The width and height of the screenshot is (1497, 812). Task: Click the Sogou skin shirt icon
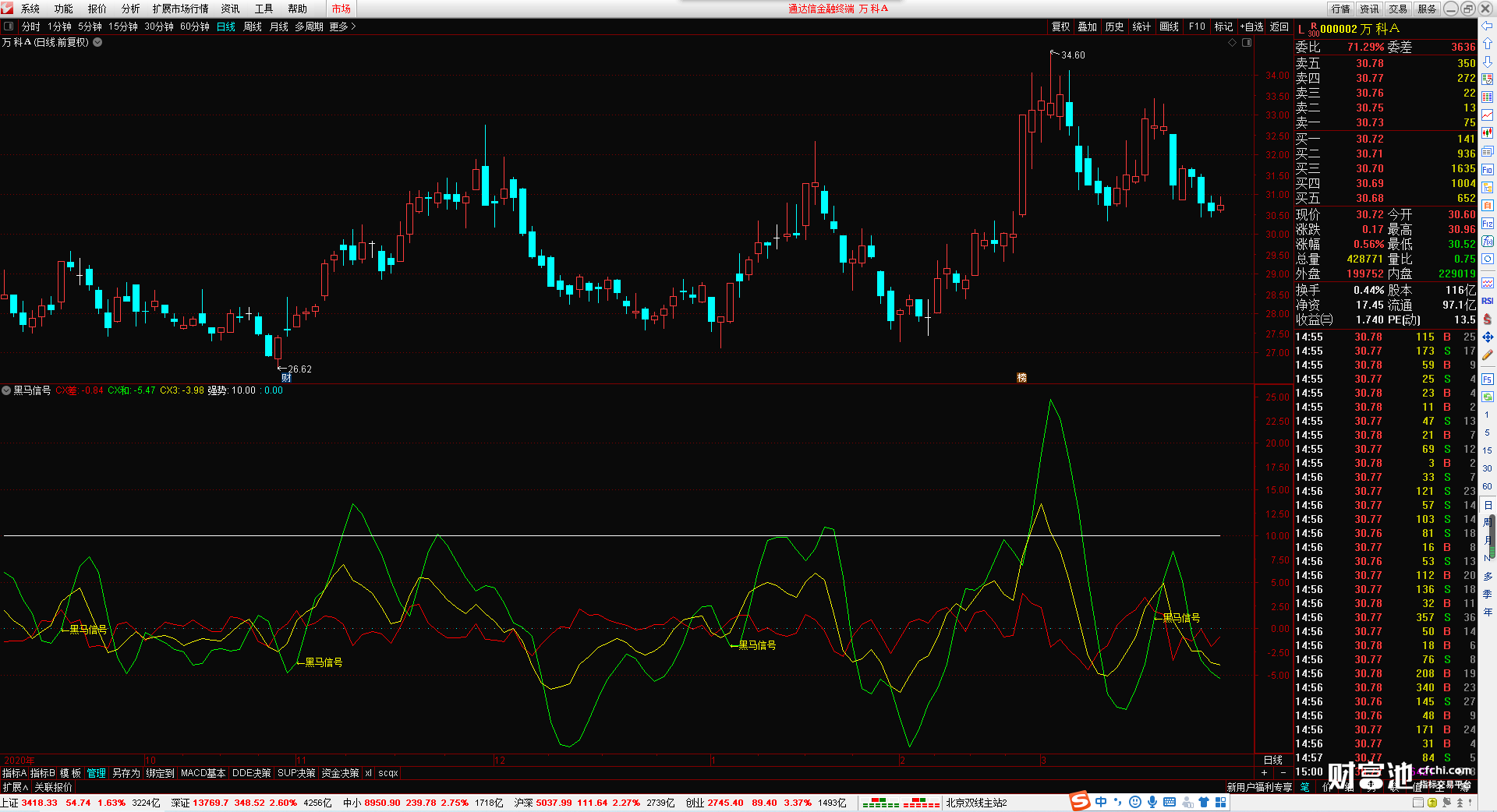[1204, 802]
